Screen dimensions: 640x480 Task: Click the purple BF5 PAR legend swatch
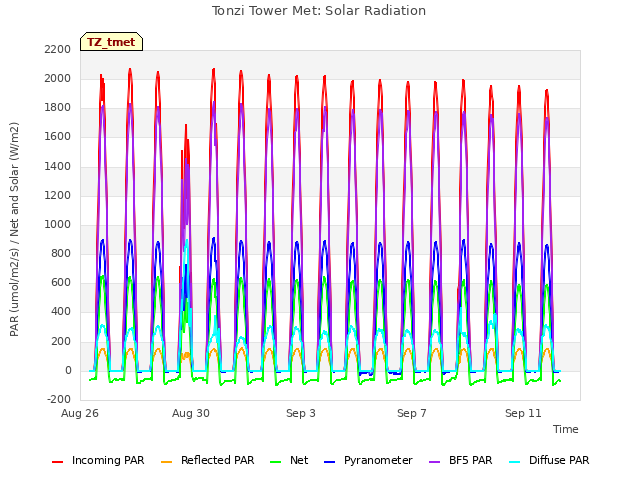435,462
